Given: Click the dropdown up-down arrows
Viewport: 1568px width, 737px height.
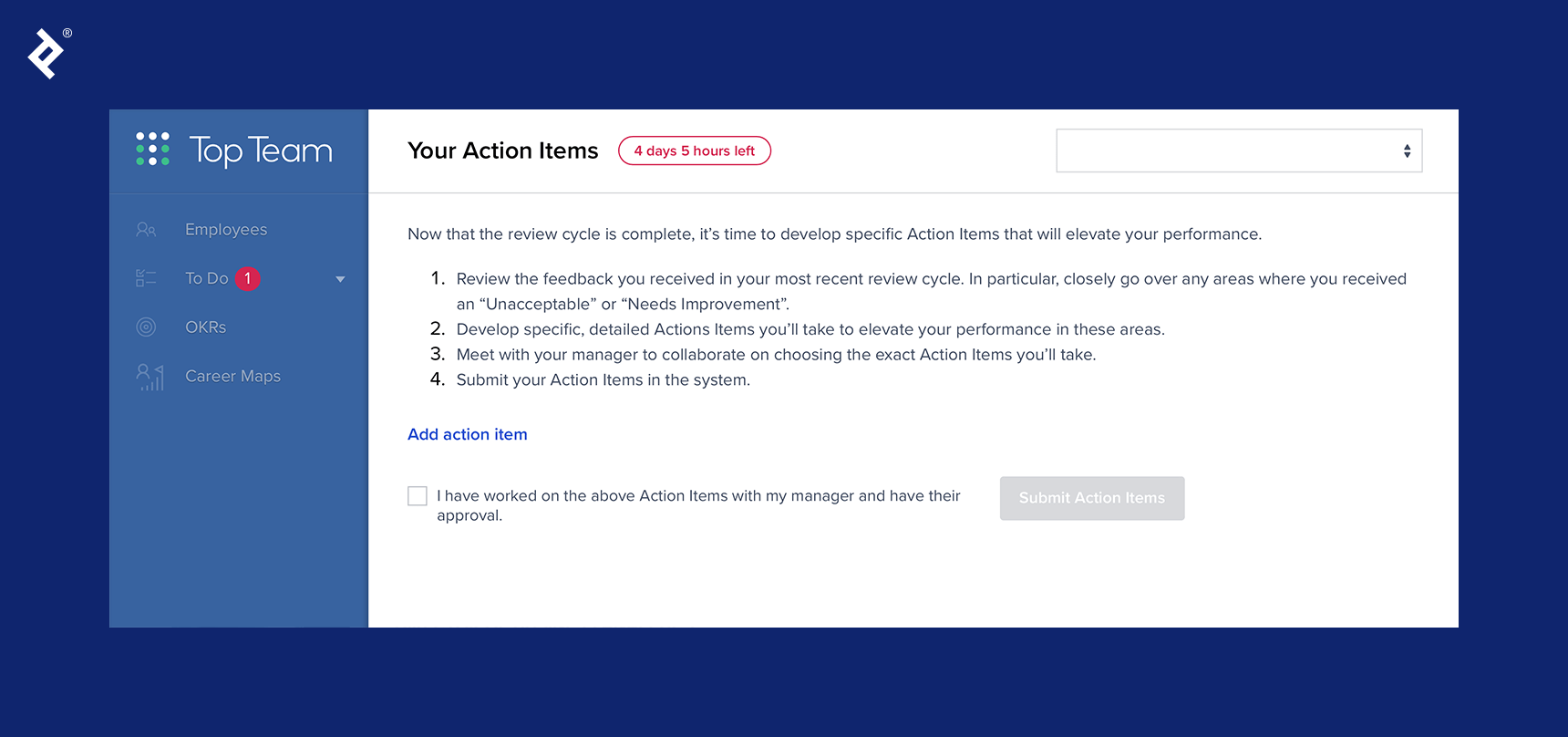Looking at the screenshot, I should (1408, 151).
